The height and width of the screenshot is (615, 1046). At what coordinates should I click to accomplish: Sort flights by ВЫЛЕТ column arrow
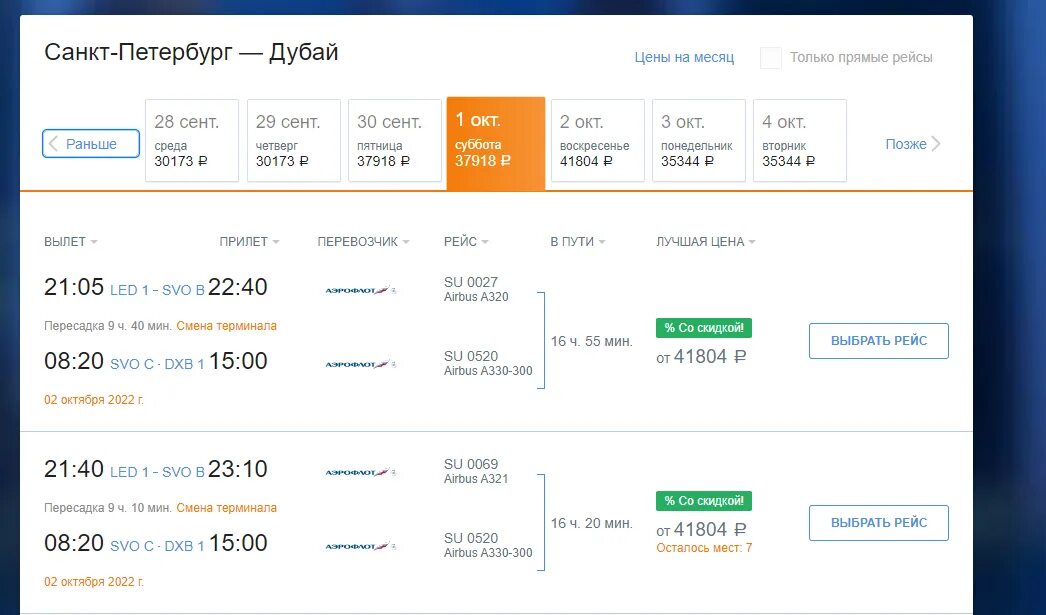[x=94, y=241]
